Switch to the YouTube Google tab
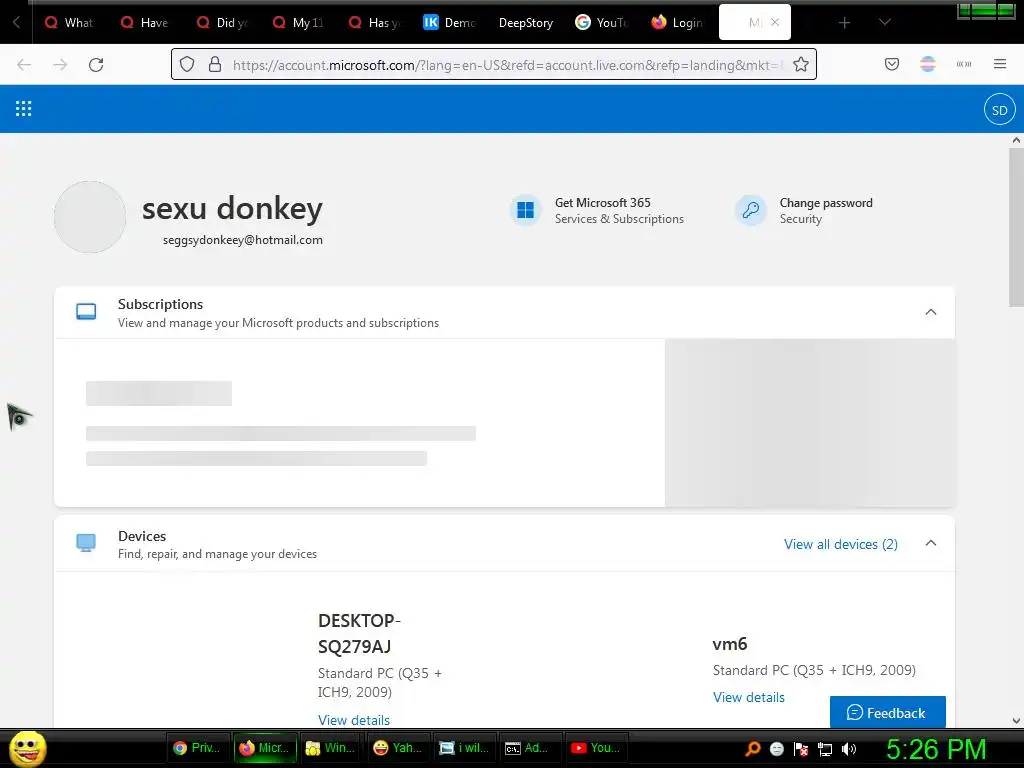 [601, 23]
